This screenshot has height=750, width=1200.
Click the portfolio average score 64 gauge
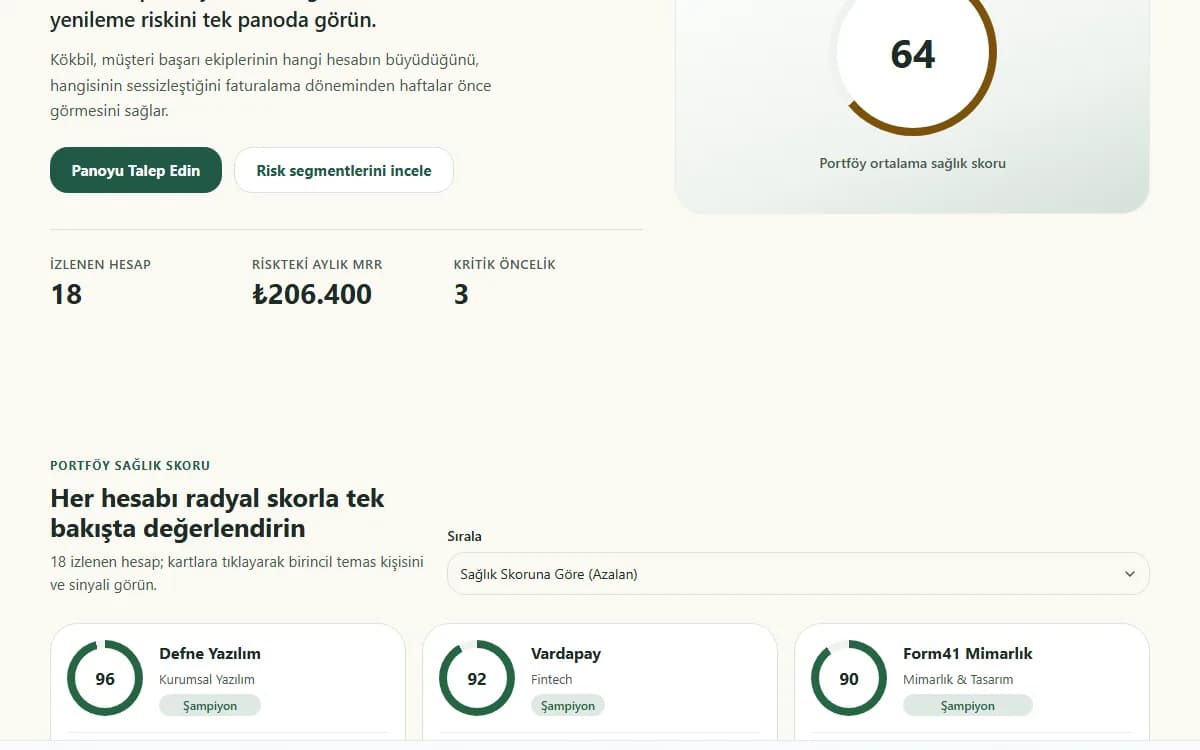912,54
